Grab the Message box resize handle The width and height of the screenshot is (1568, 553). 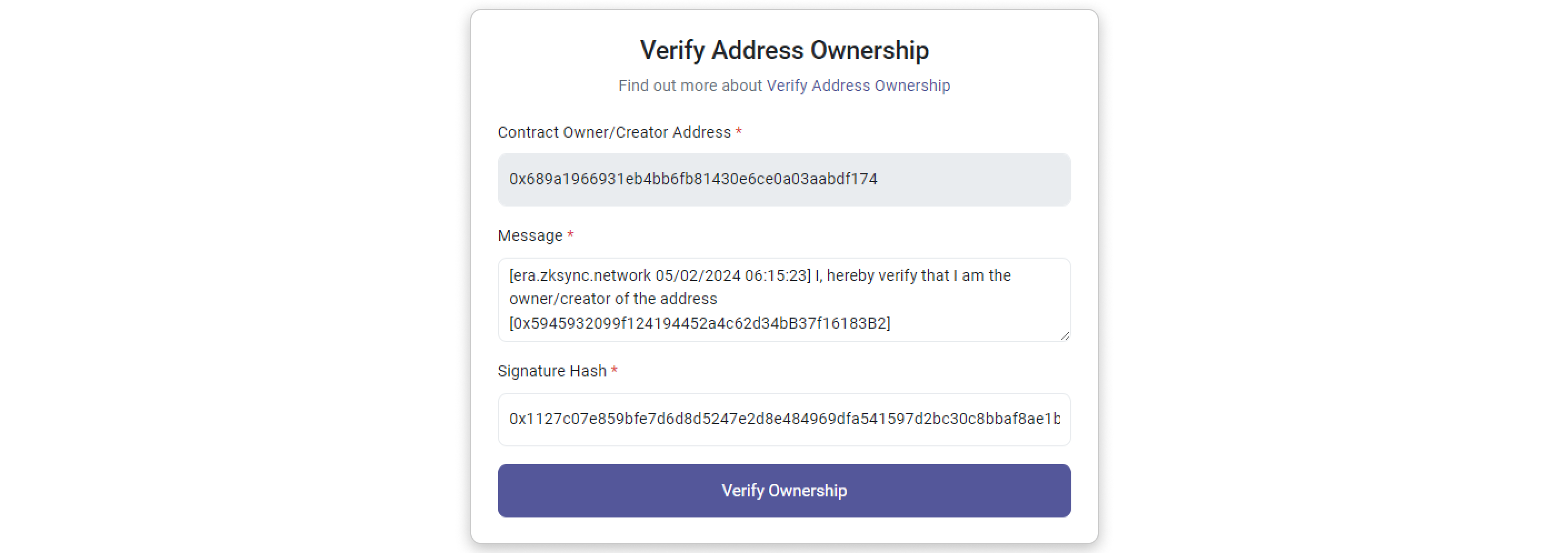pos(1065,336)
